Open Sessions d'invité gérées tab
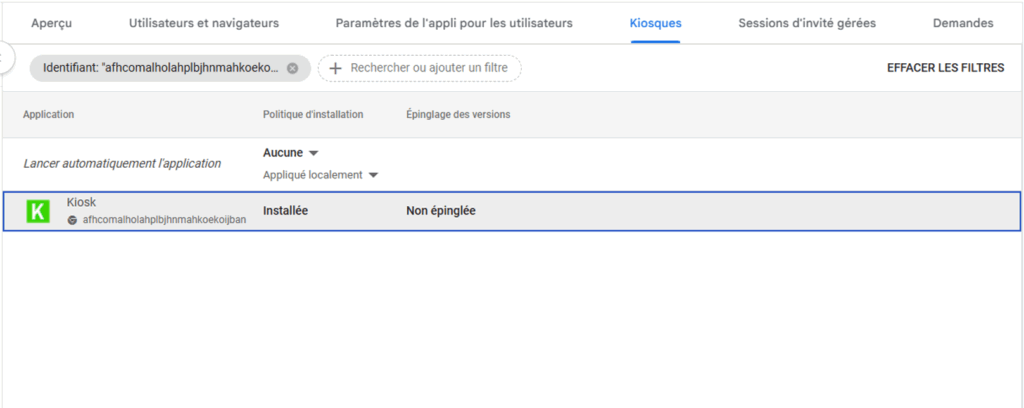This screenshot has width=1024, height=408. point(806,23)
